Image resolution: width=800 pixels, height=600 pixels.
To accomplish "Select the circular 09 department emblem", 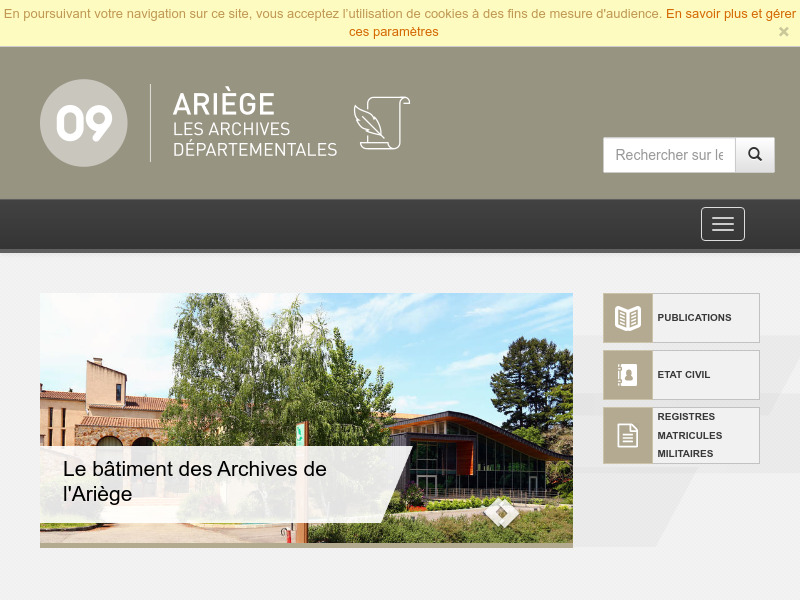I will pyautogui.click(x=83, y=122).
